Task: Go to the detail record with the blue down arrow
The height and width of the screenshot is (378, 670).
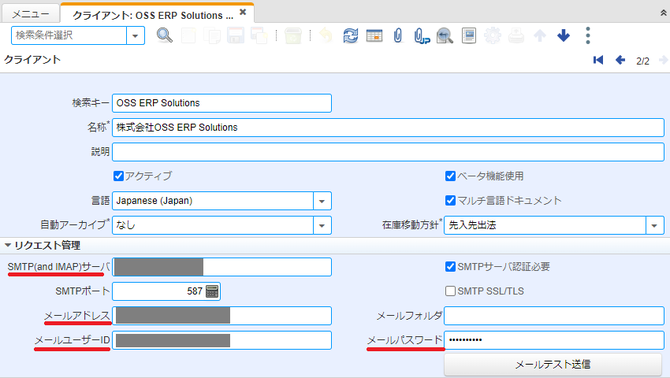Action: click(564, 35)
